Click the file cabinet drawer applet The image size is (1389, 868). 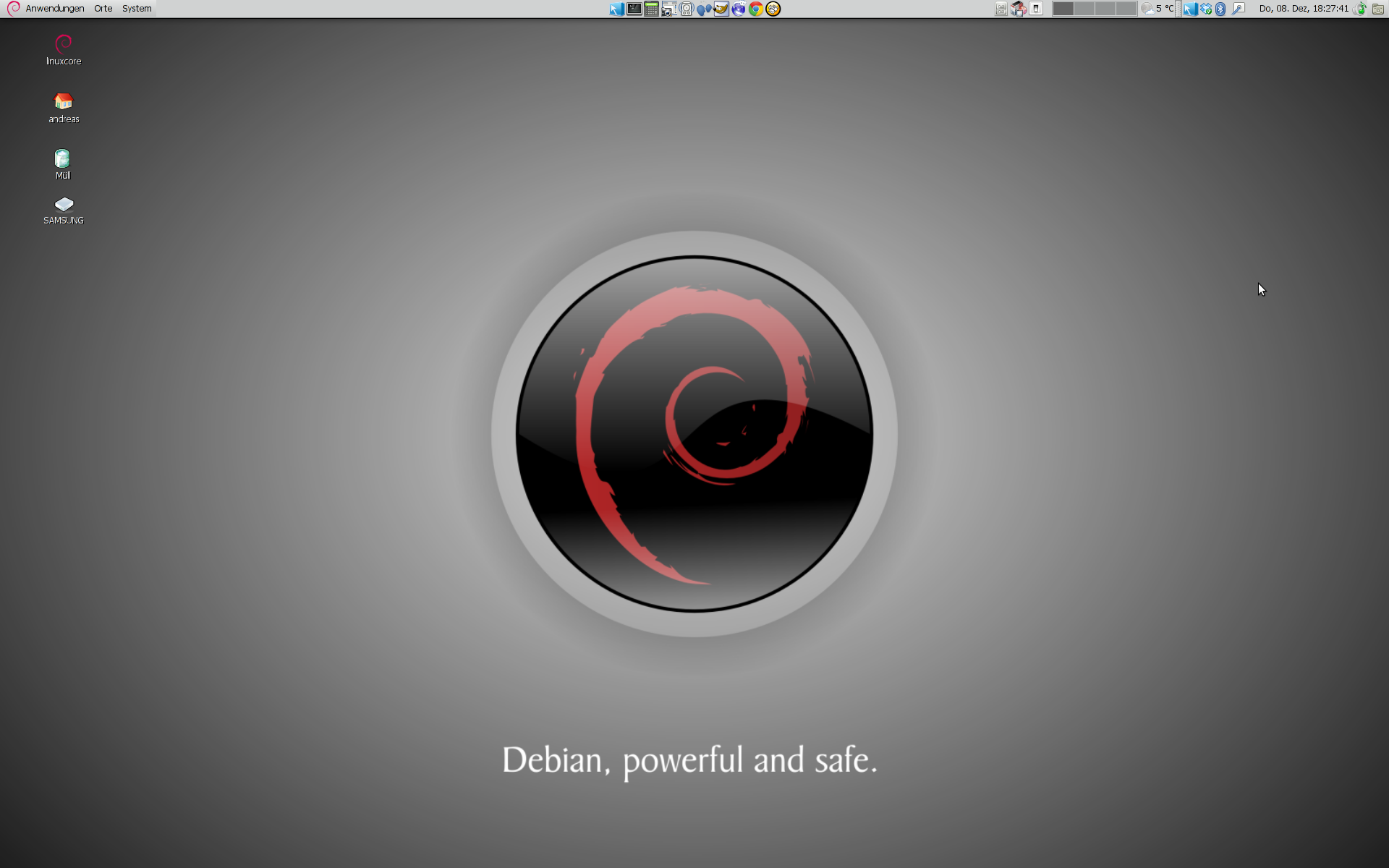[x=1001, y=9]
